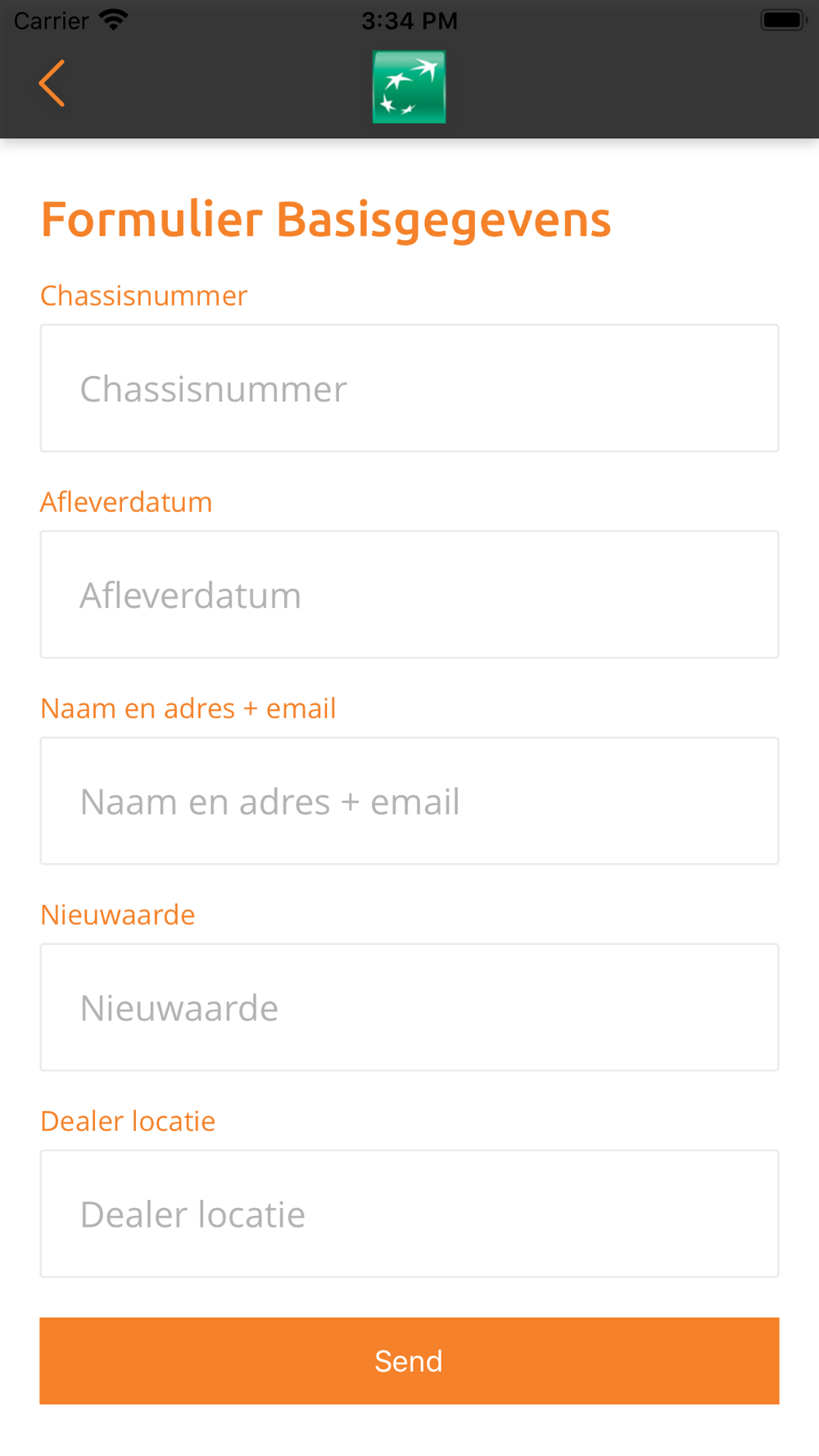Focus the Nieuwaarde input field
The image size is (819, 1456).
tap(409, 1007)
